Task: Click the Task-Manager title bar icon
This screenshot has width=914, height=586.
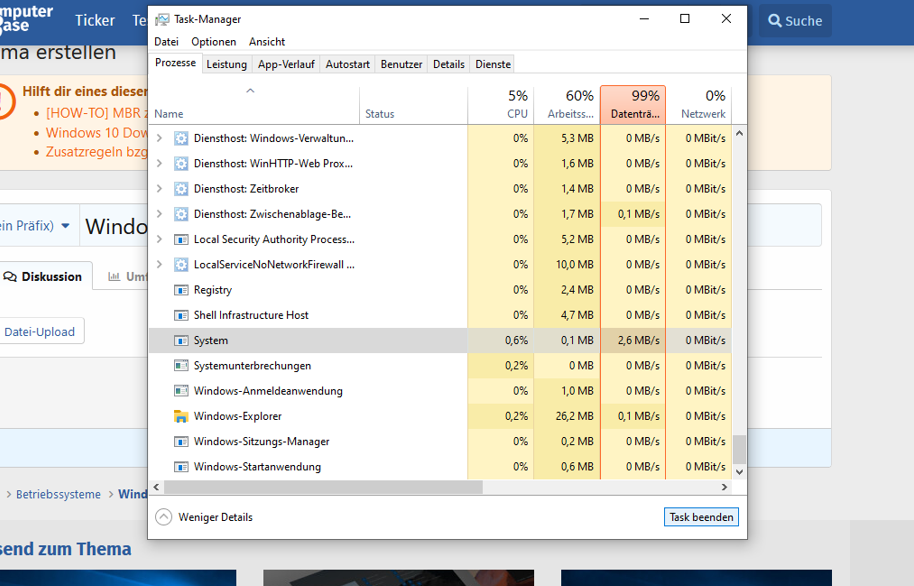Action: pos(162,19)
